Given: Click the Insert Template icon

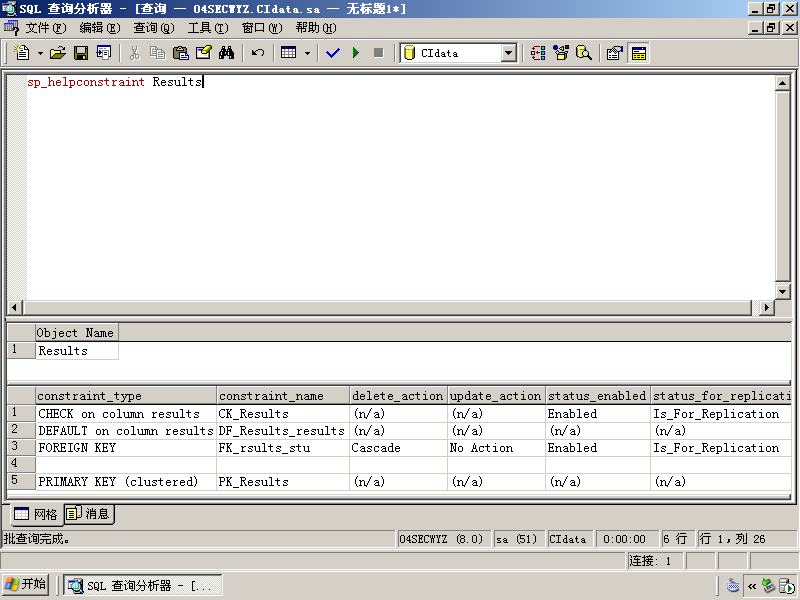Looking at the screenshot, I should [x=103, y=53].
